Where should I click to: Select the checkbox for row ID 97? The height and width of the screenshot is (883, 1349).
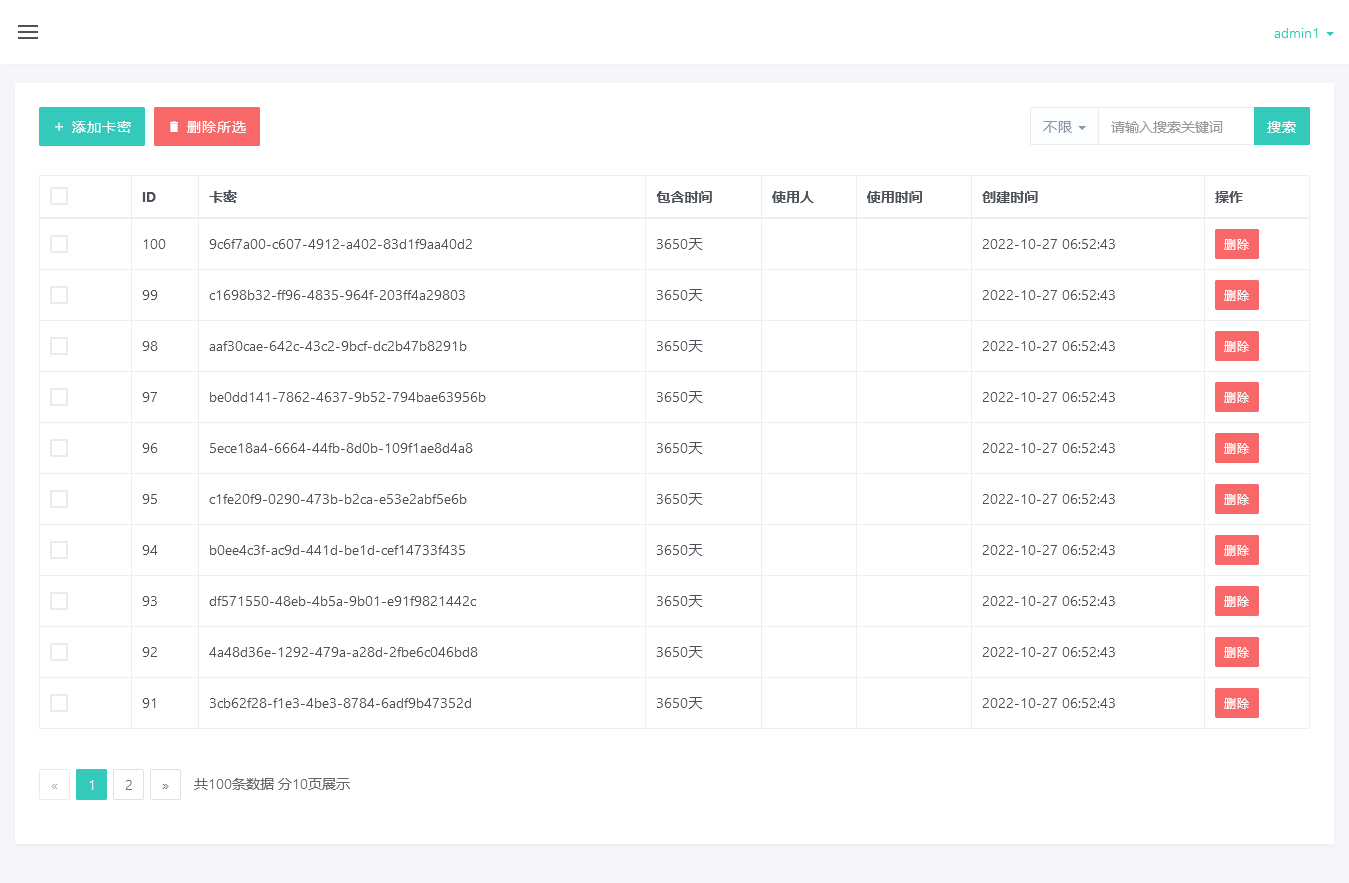tap(59, 397)
